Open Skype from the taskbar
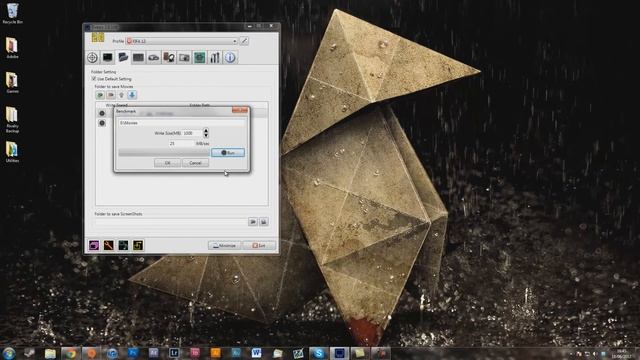The height and width of the screenshot is (360, 640). click(318, 353)
